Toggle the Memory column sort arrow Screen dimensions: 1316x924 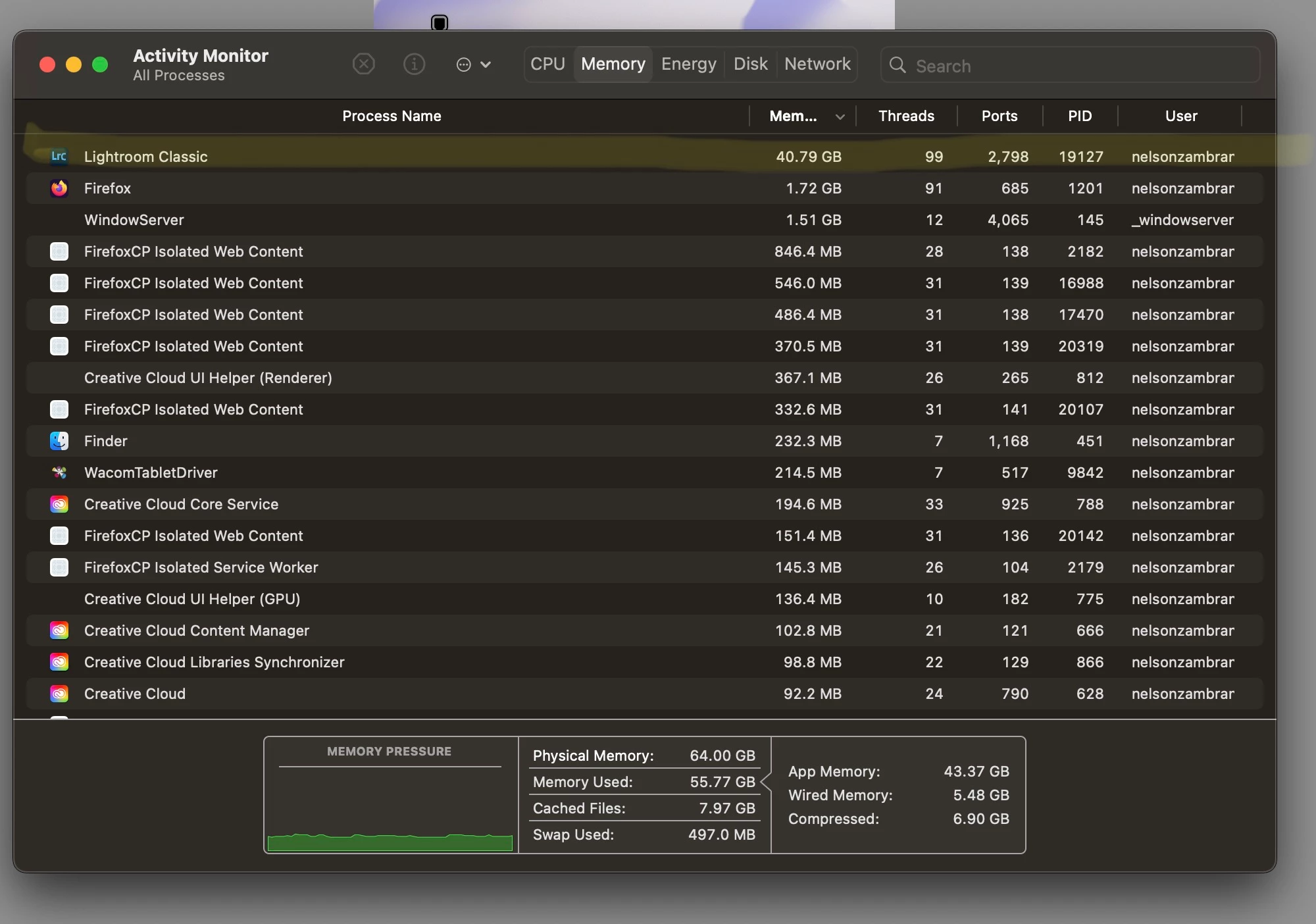coord(840,116)
